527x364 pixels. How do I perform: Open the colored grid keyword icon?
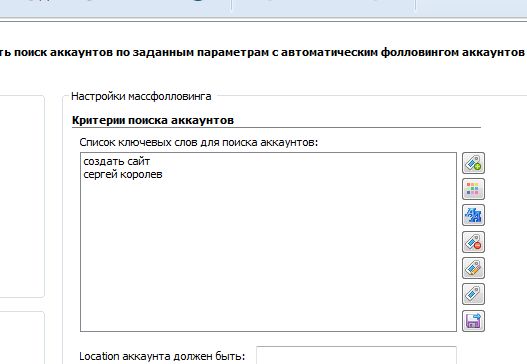[x=473, y=189]
